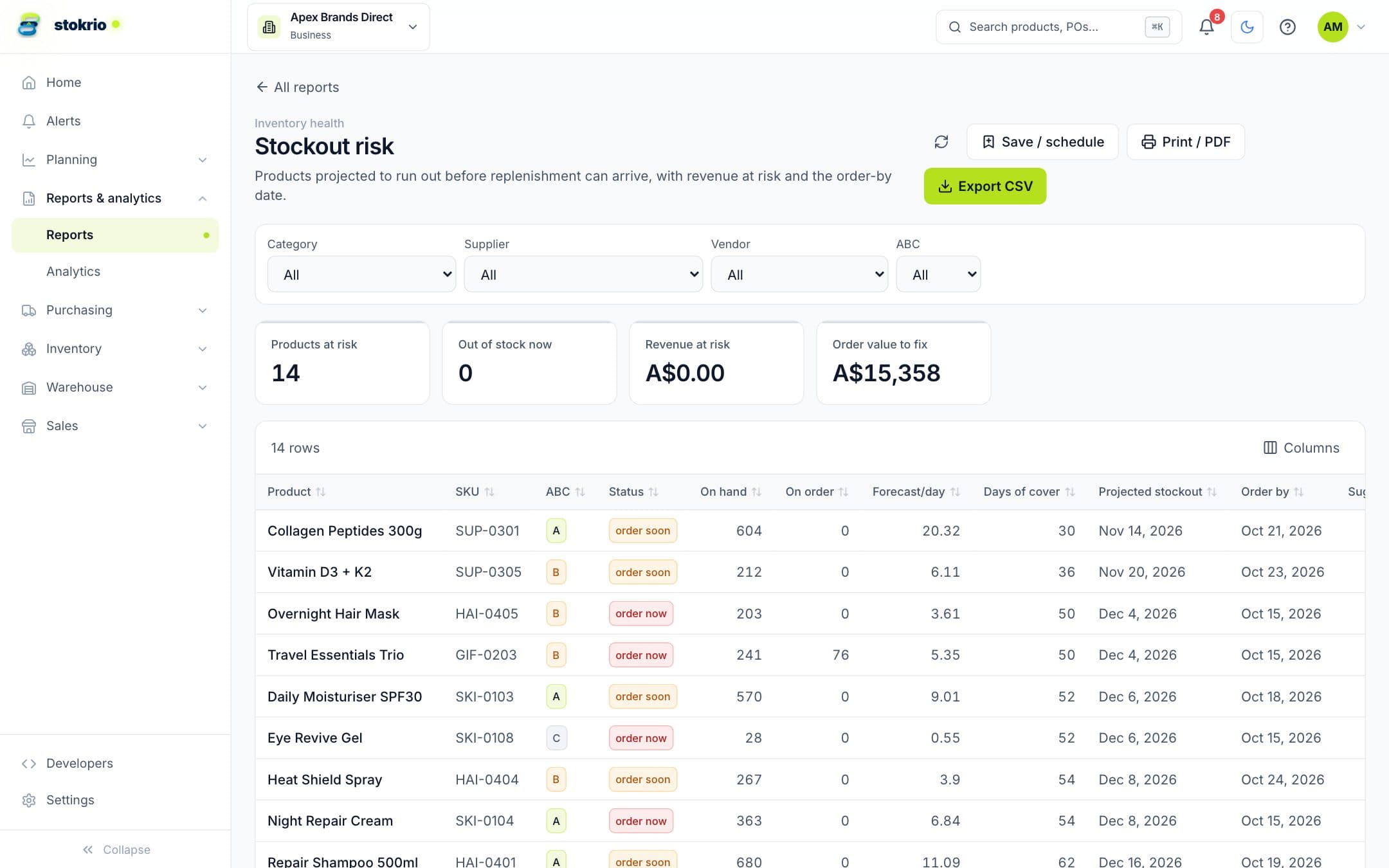Click the stokrio logo icon

pyautogui.click(x=29, y=26)
